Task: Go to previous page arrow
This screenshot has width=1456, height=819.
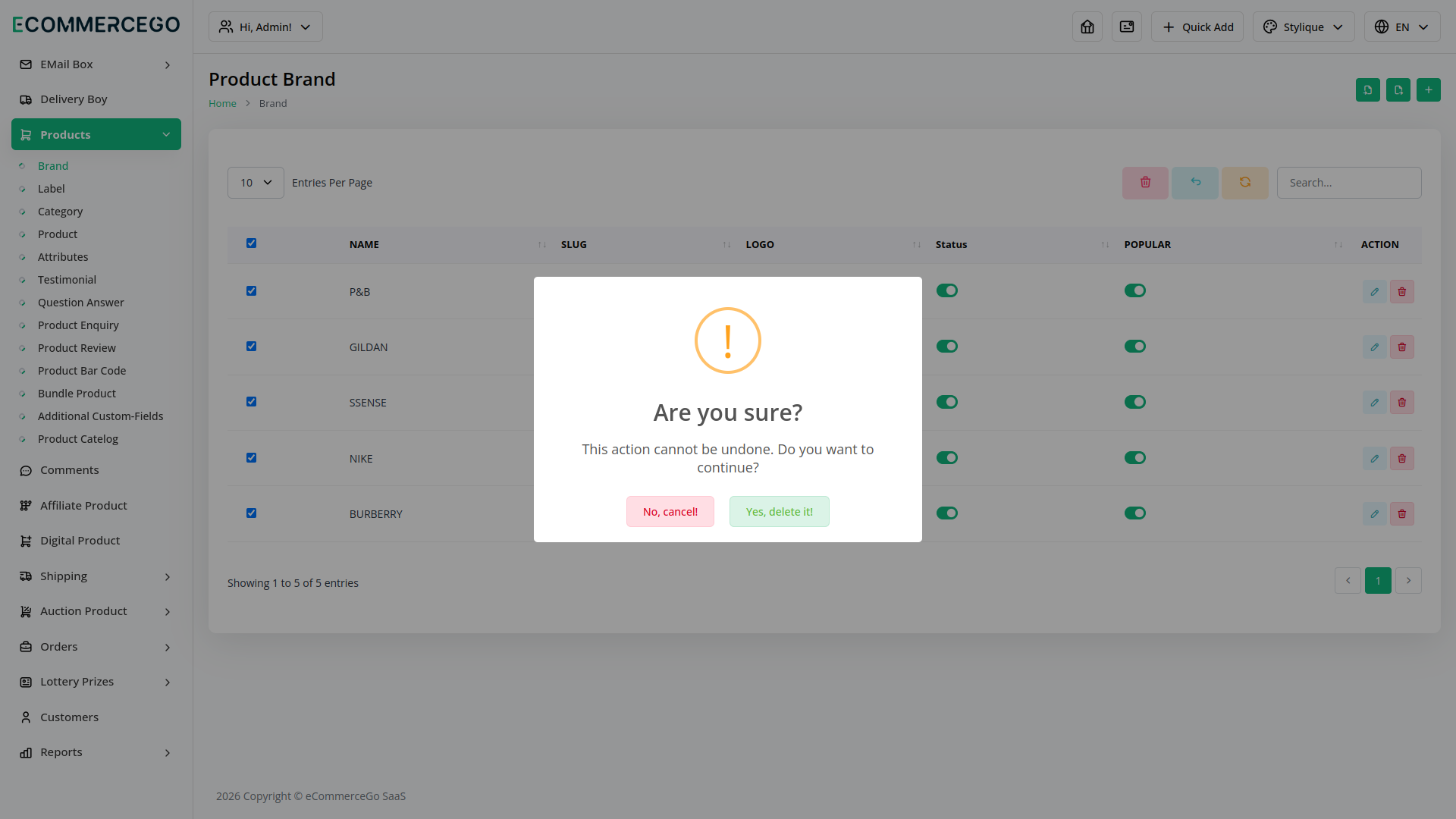Action: point(1348,581)
